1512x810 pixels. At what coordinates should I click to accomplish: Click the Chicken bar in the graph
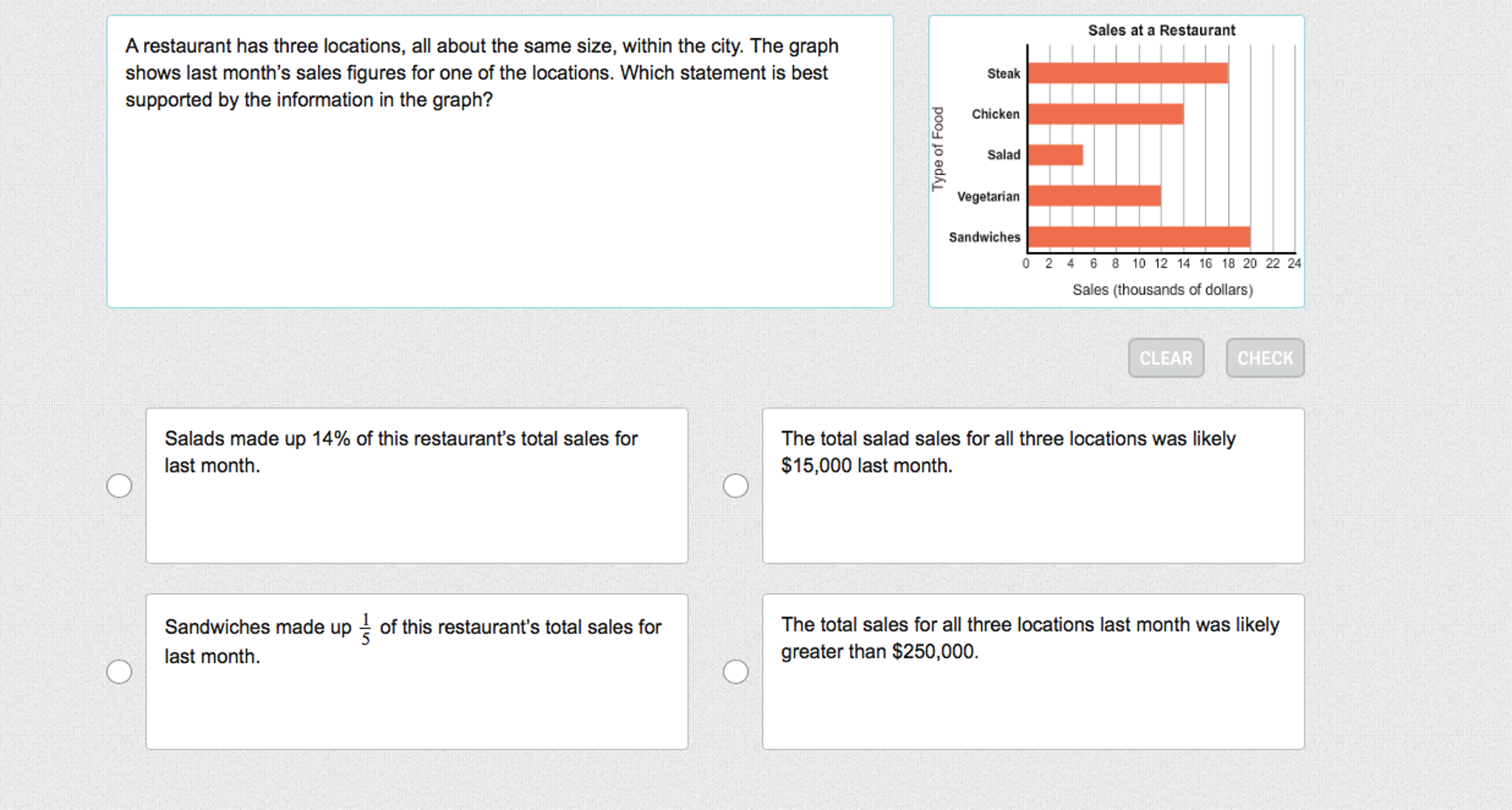click(x=1106, y=114)
